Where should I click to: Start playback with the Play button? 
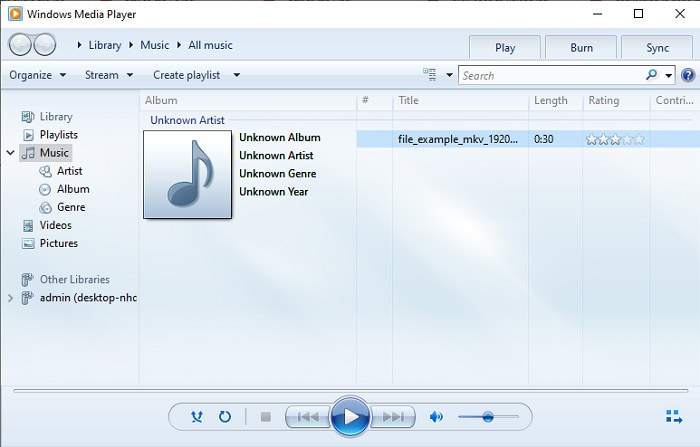[x=350, y=417]
